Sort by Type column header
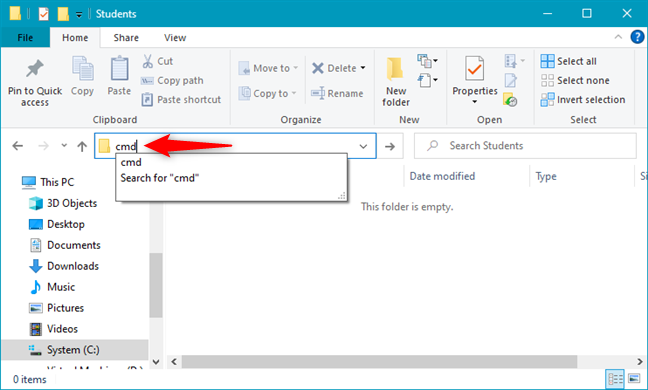This screenshot has height=390, width=648. coord(546,176)
